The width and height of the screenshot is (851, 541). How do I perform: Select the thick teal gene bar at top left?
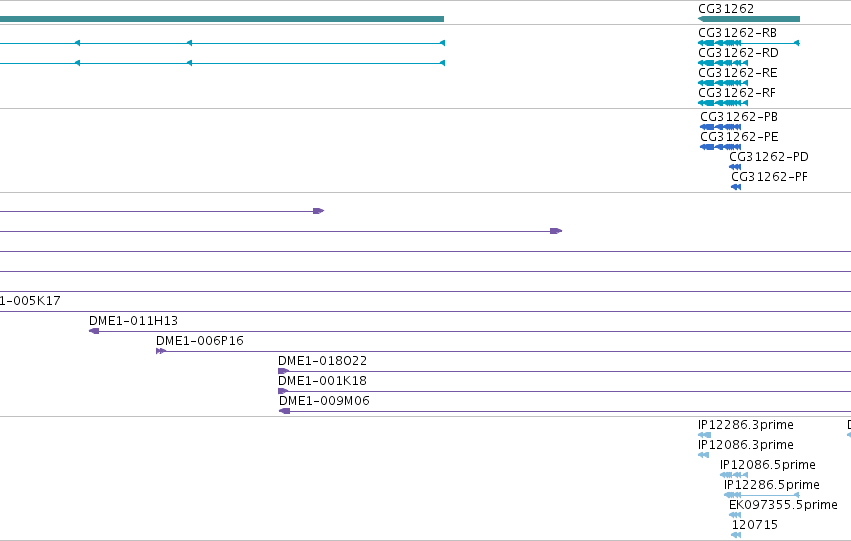222,19
